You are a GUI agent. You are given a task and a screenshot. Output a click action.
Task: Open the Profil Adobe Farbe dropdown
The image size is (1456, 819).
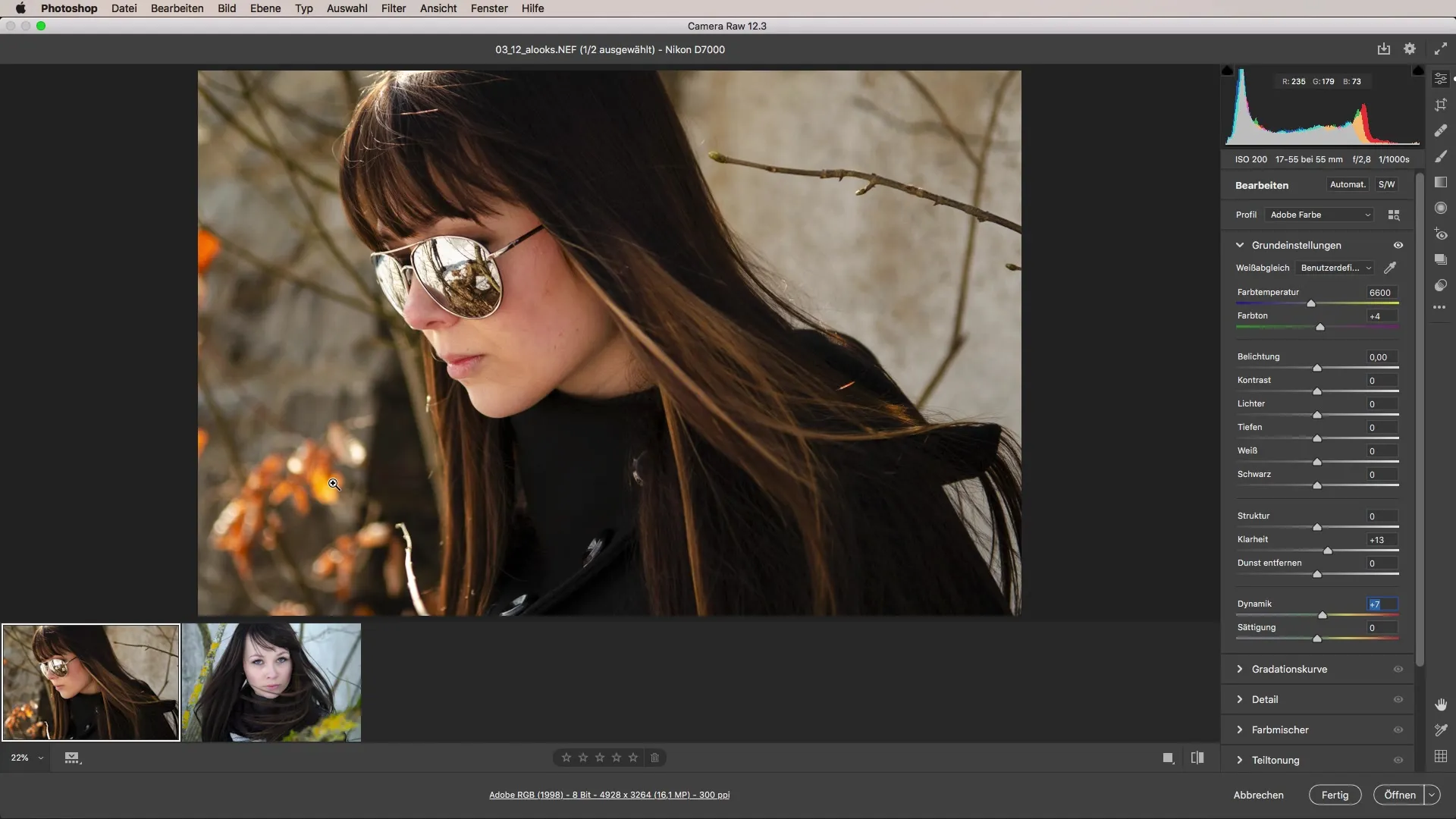1319,215
